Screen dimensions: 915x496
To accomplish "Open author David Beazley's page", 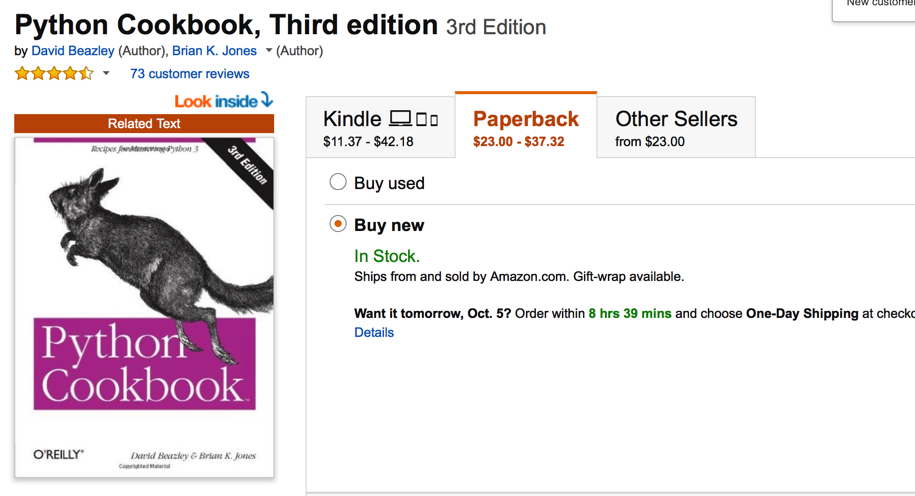I will (73, 51).
